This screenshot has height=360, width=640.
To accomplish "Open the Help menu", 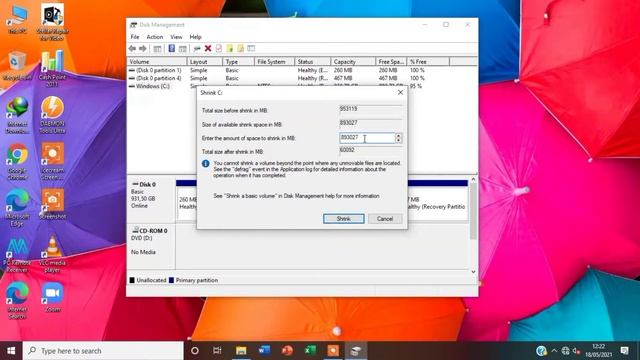I will point(196,37).
